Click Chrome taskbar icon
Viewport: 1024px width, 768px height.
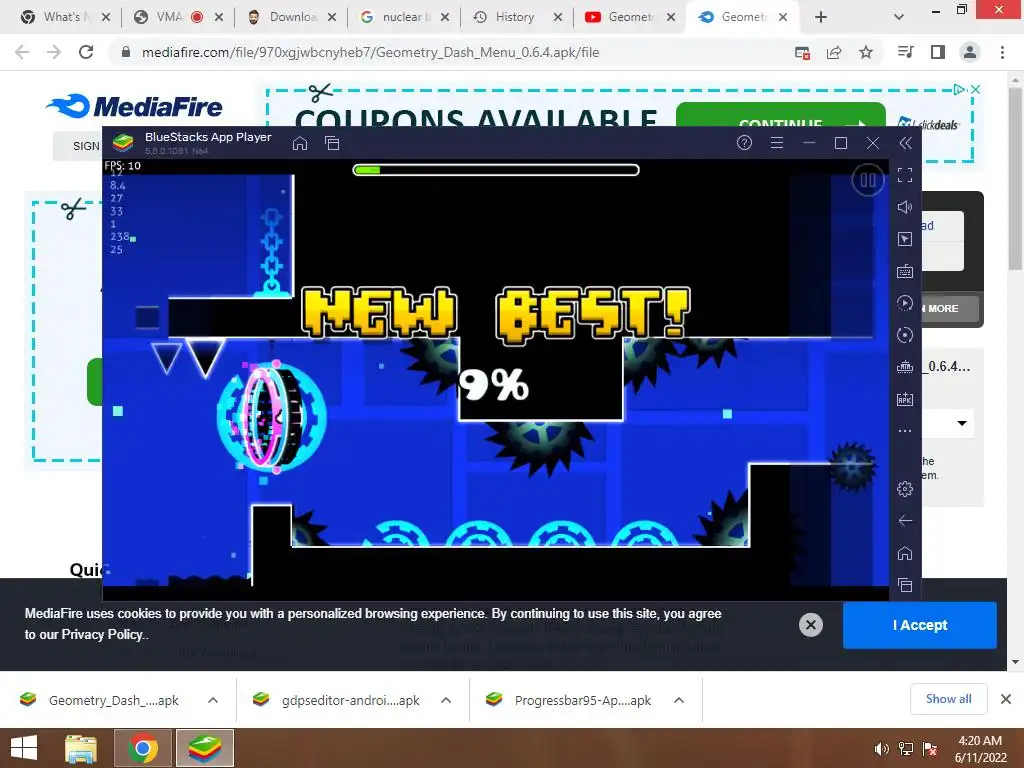(x=142, y=748)
